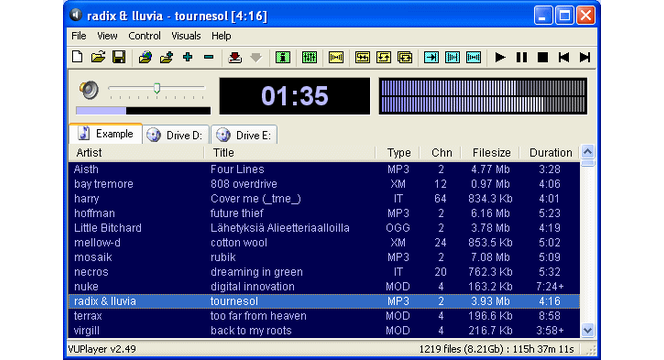
Task: Select mellow-d cotton wool track
Action: (324, 243)
